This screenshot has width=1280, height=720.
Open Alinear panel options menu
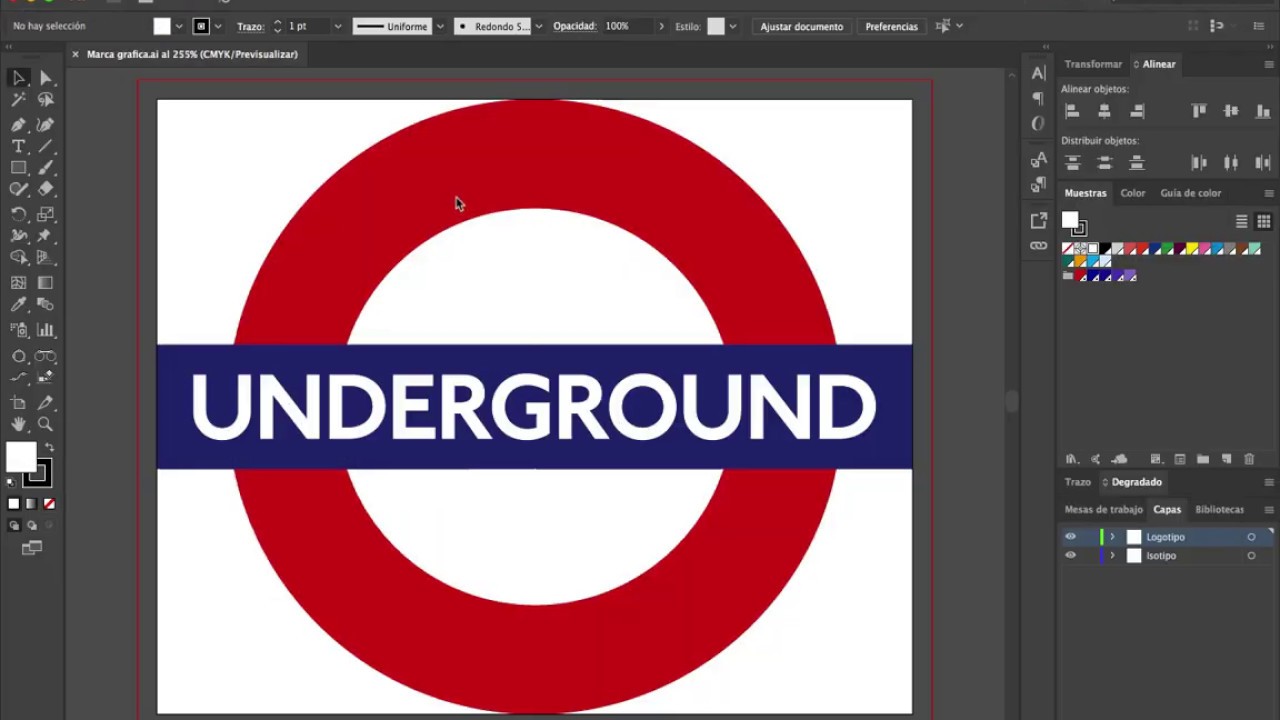1269,64
